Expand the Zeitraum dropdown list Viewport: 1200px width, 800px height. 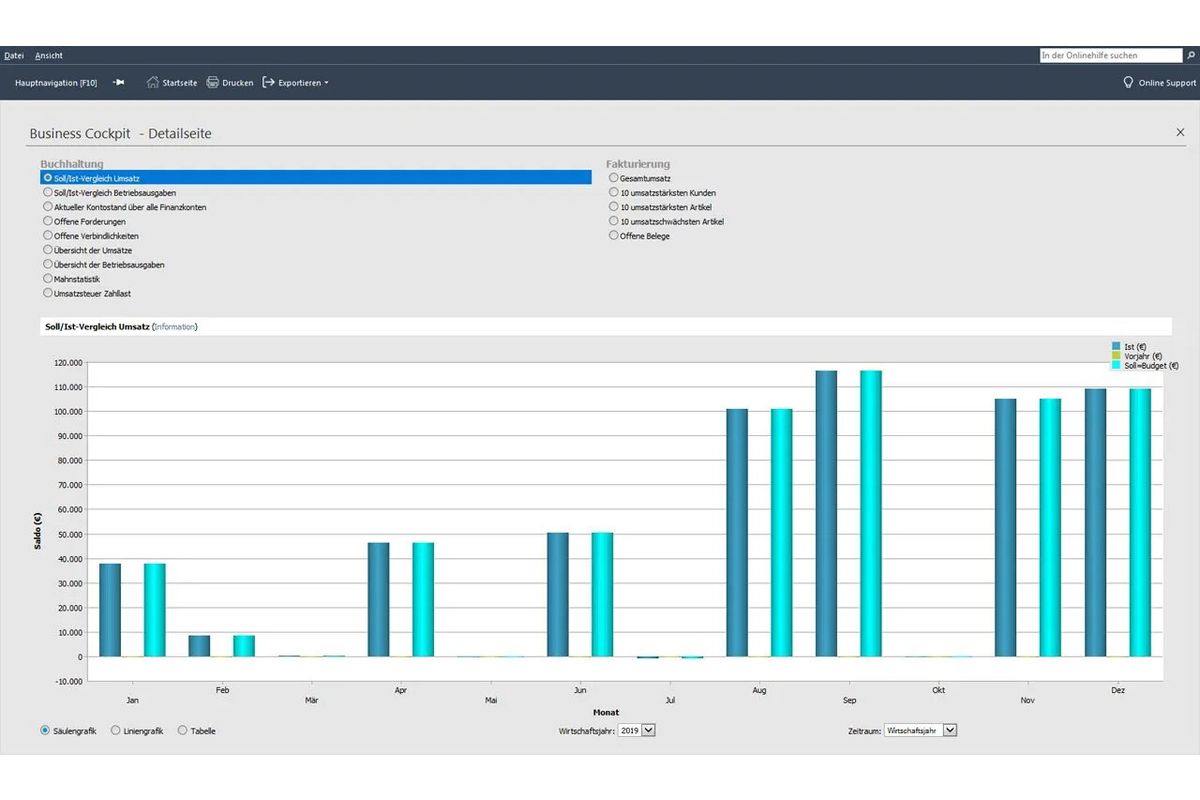[x=921, y=730]
